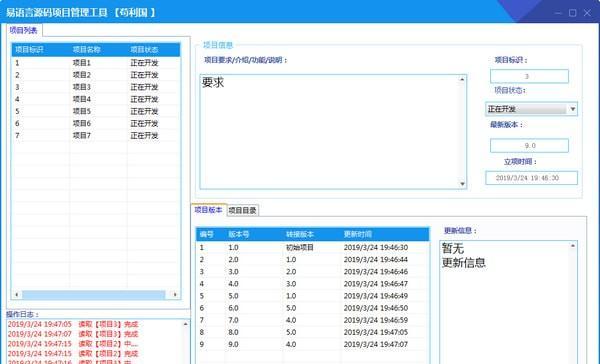Click log entry 19:47:05 读取【项目3】完成
Viewport: 600px width, 364px height.
coord(73,324)
